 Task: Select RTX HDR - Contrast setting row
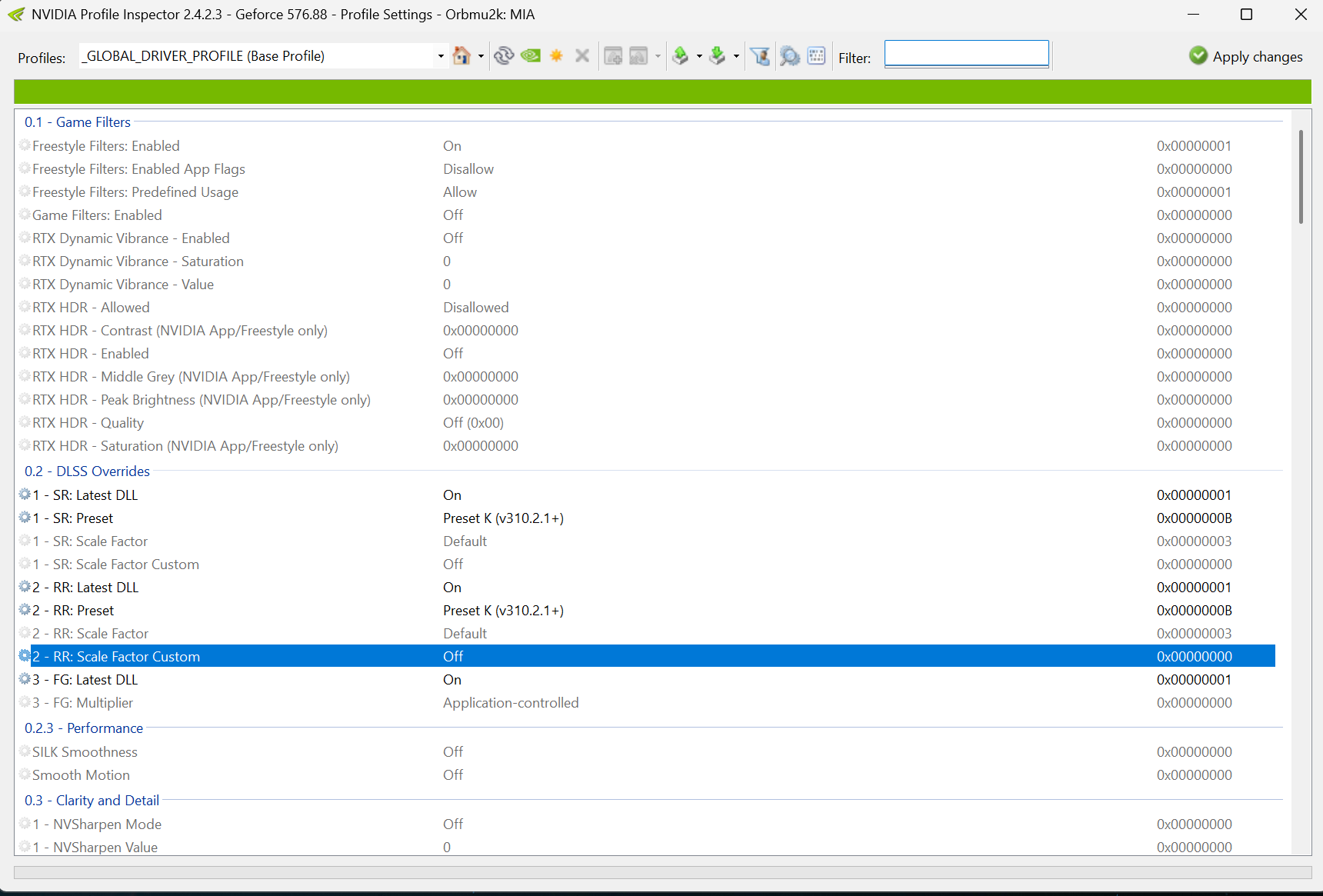coord(646,330)
